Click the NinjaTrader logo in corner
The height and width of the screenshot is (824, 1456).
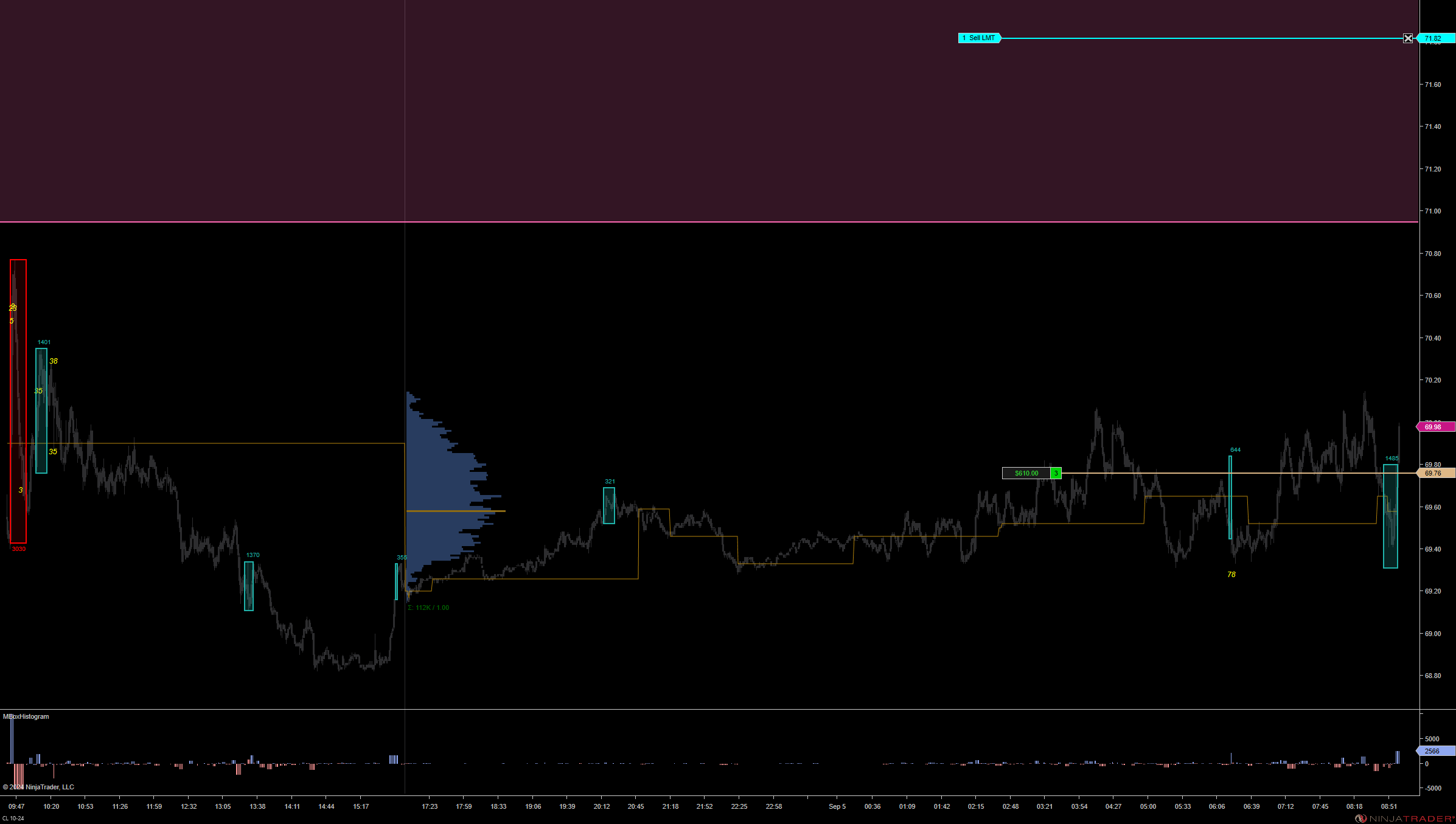[1405, 819]
